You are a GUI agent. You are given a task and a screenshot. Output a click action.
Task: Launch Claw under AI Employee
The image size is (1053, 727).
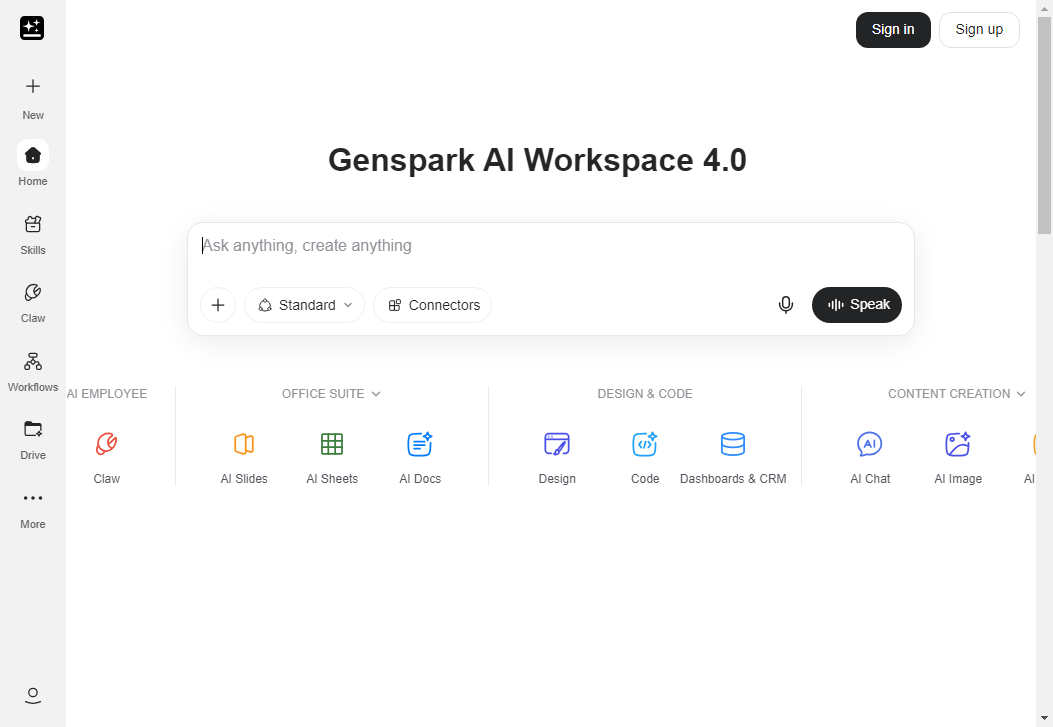(107, 458)
